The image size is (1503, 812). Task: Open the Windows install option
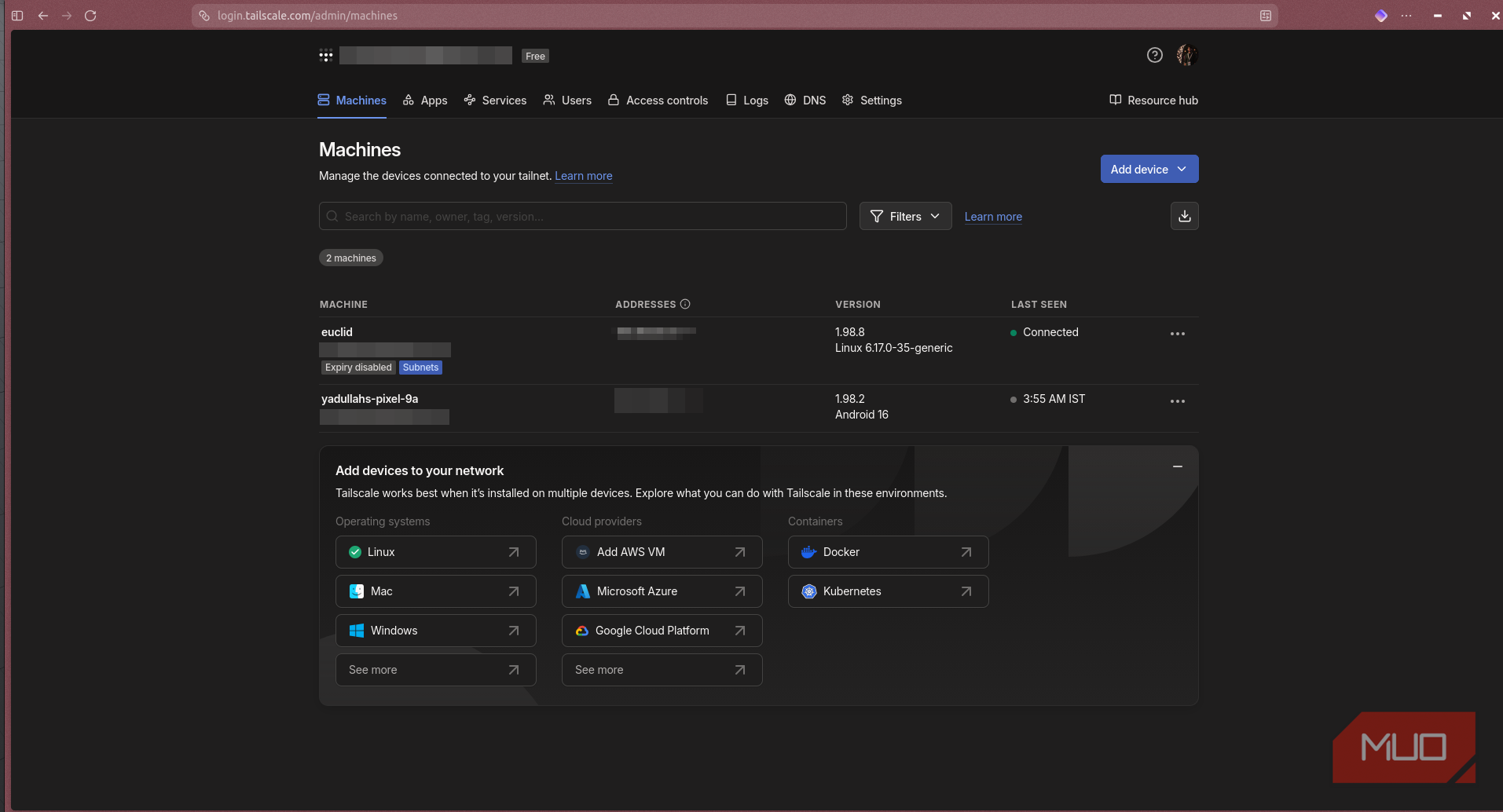pos(435,631)
